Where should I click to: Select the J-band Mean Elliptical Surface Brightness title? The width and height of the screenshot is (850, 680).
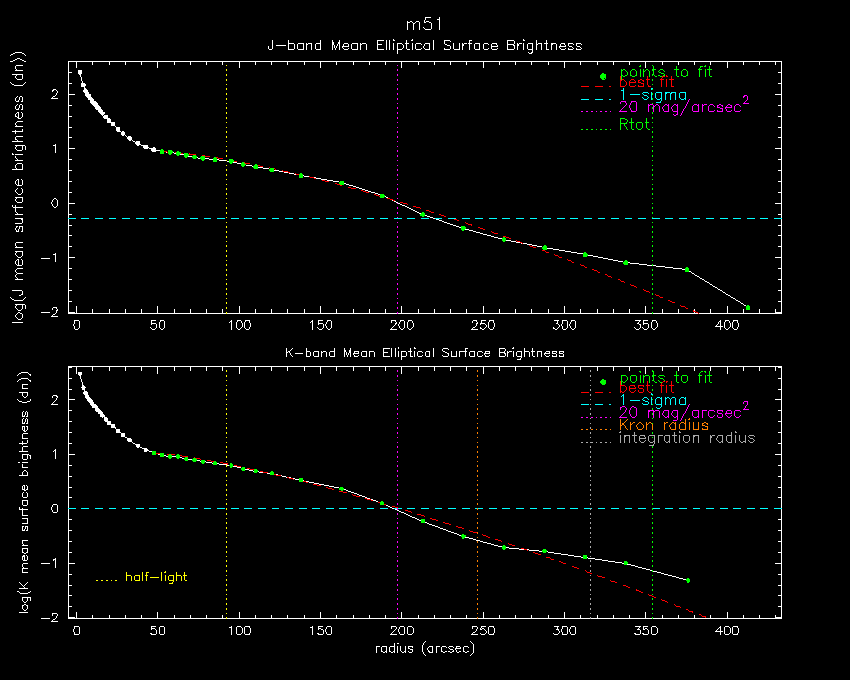click(x=424, y=46)
